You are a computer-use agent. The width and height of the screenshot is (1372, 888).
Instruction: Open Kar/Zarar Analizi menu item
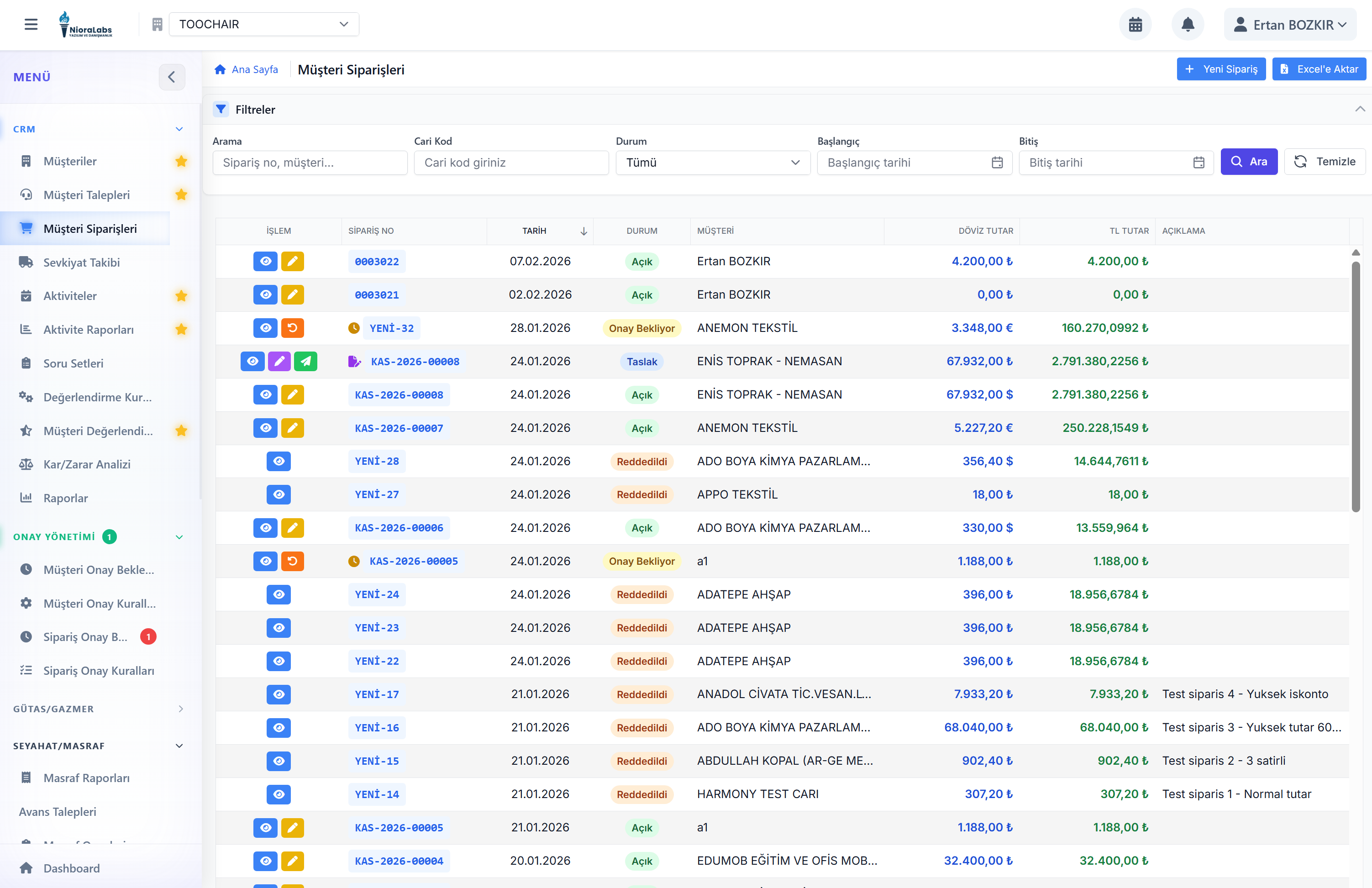point(86,464)
